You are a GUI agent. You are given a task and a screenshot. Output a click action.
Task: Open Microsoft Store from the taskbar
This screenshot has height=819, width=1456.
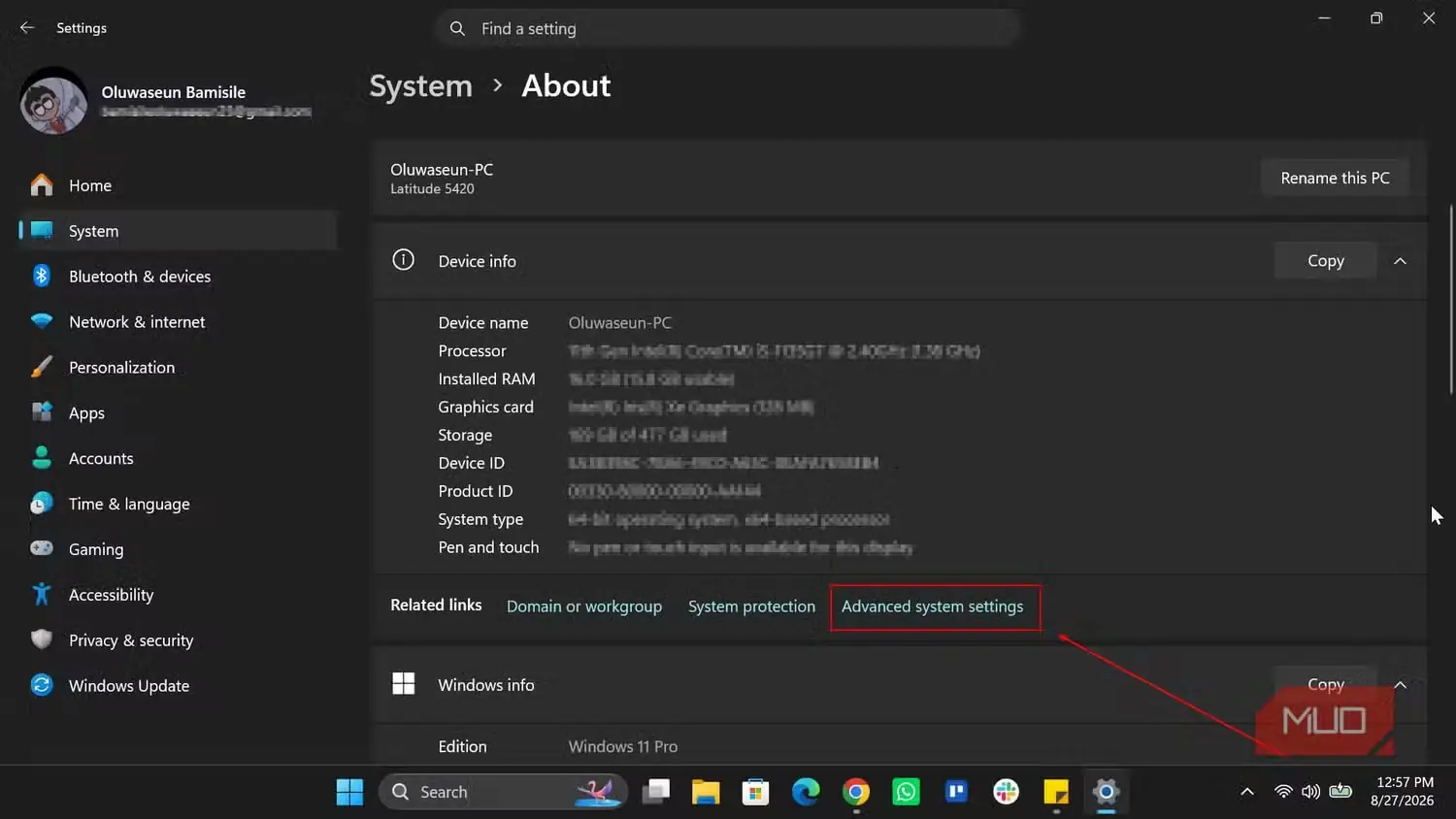click(755, 793)
